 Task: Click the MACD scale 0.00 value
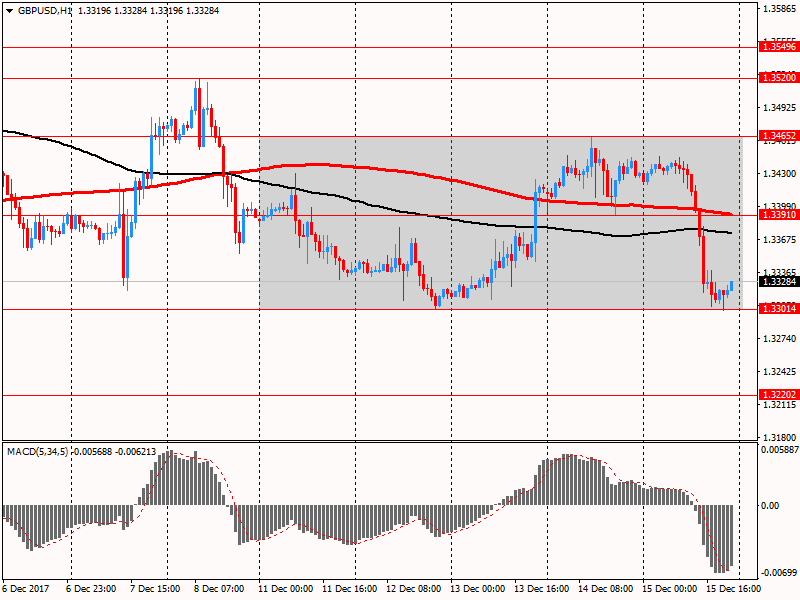tap(770, 506)
